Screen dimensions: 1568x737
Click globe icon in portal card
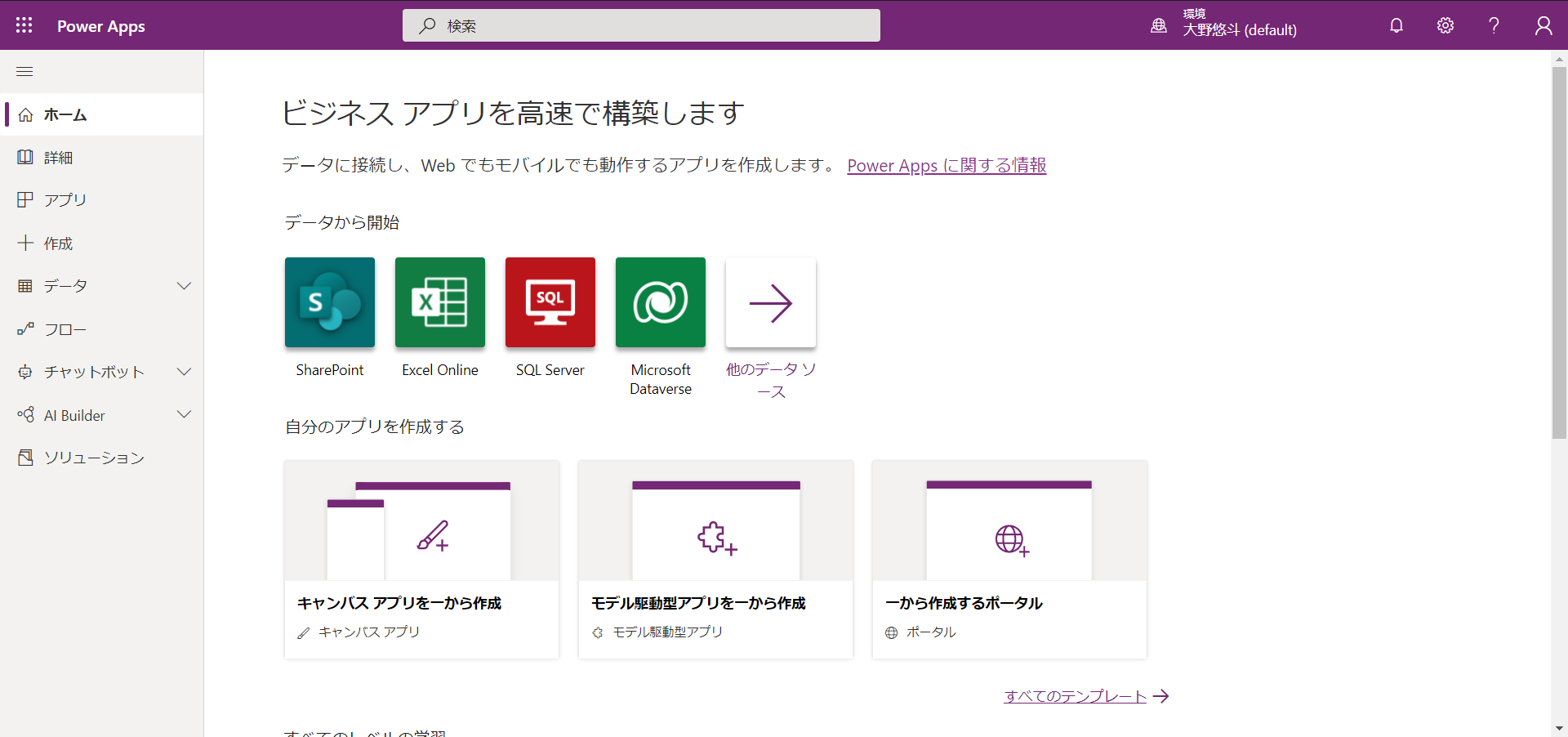tap(1012, 540)
